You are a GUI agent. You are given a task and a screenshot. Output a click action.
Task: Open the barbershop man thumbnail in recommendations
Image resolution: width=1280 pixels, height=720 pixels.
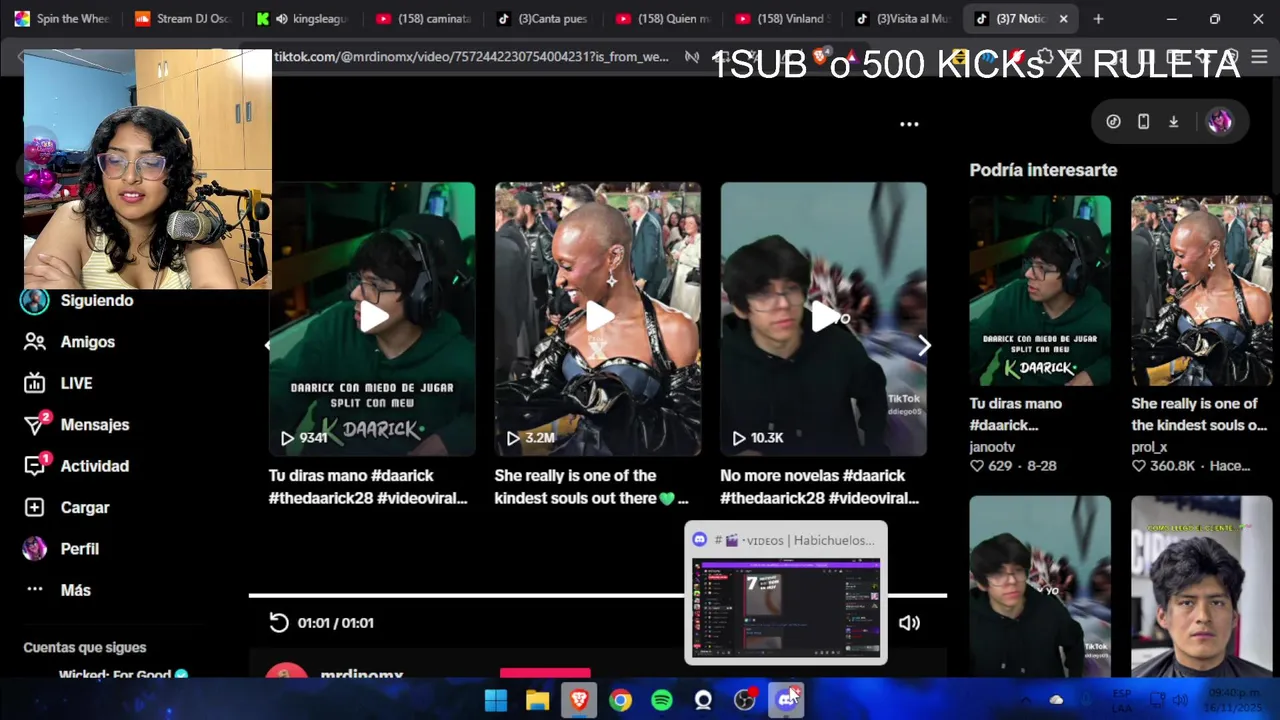(1202, 587)
